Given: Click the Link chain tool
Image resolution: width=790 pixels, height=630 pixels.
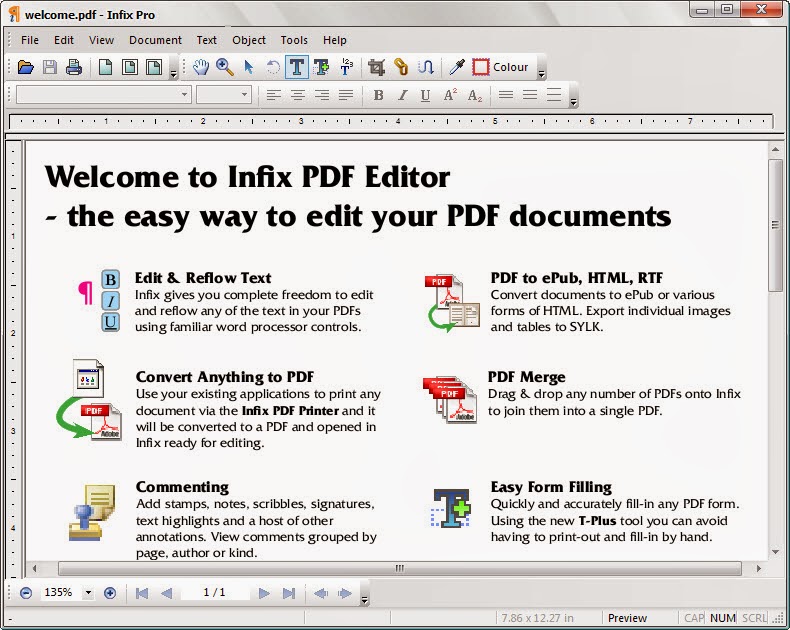Looking at the screenshot, I should point(401,67).
